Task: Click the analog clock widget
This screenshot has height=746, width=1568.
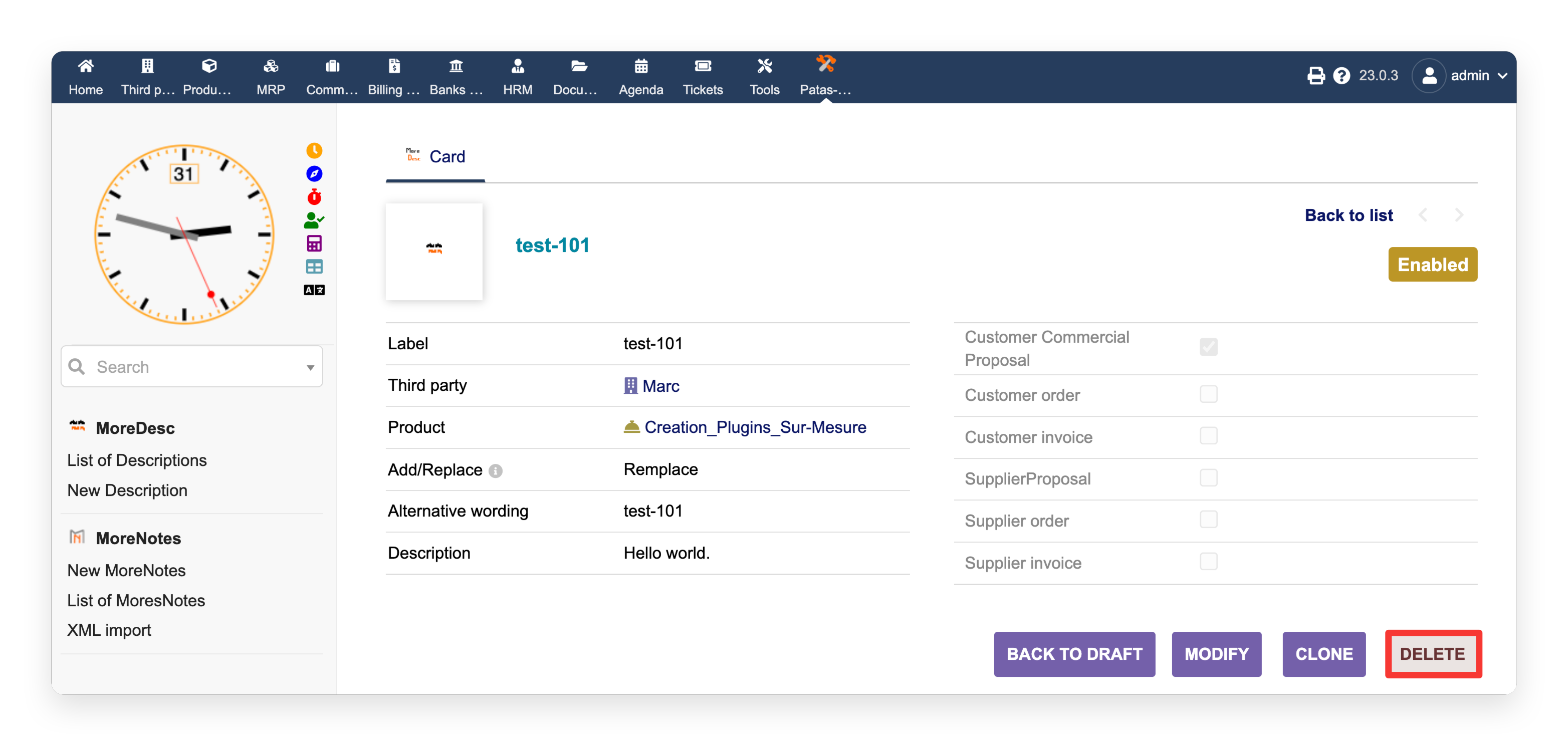Action: pos(184,234)
